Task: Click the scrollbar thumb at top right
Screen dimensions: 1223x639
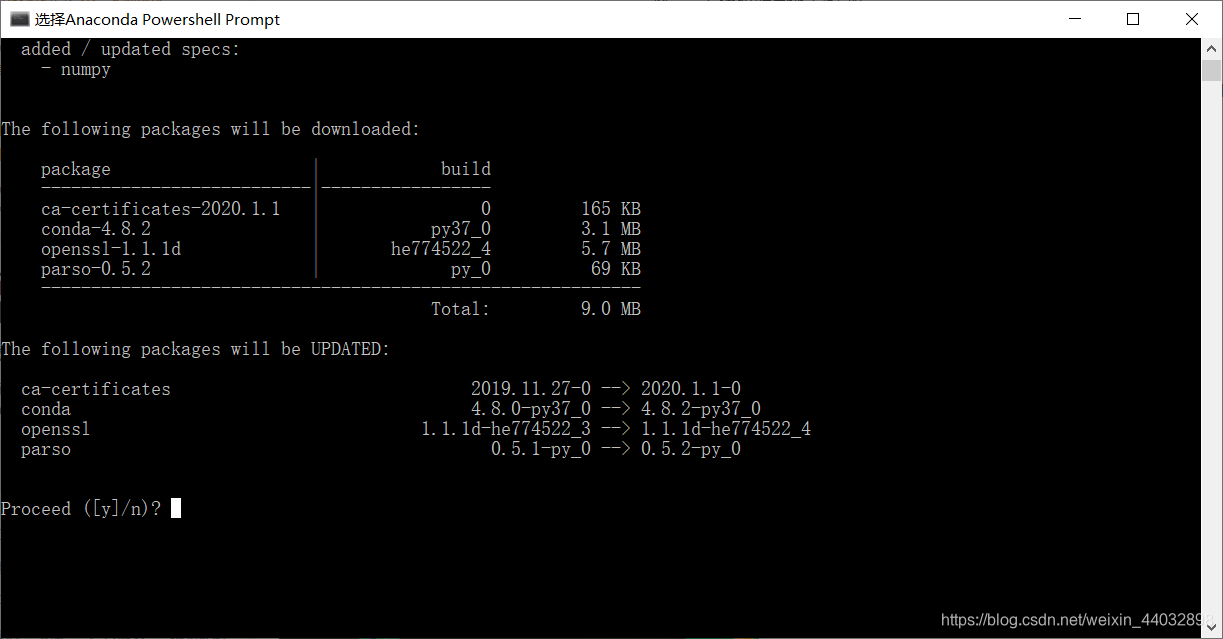Action: pos(1212,70)
